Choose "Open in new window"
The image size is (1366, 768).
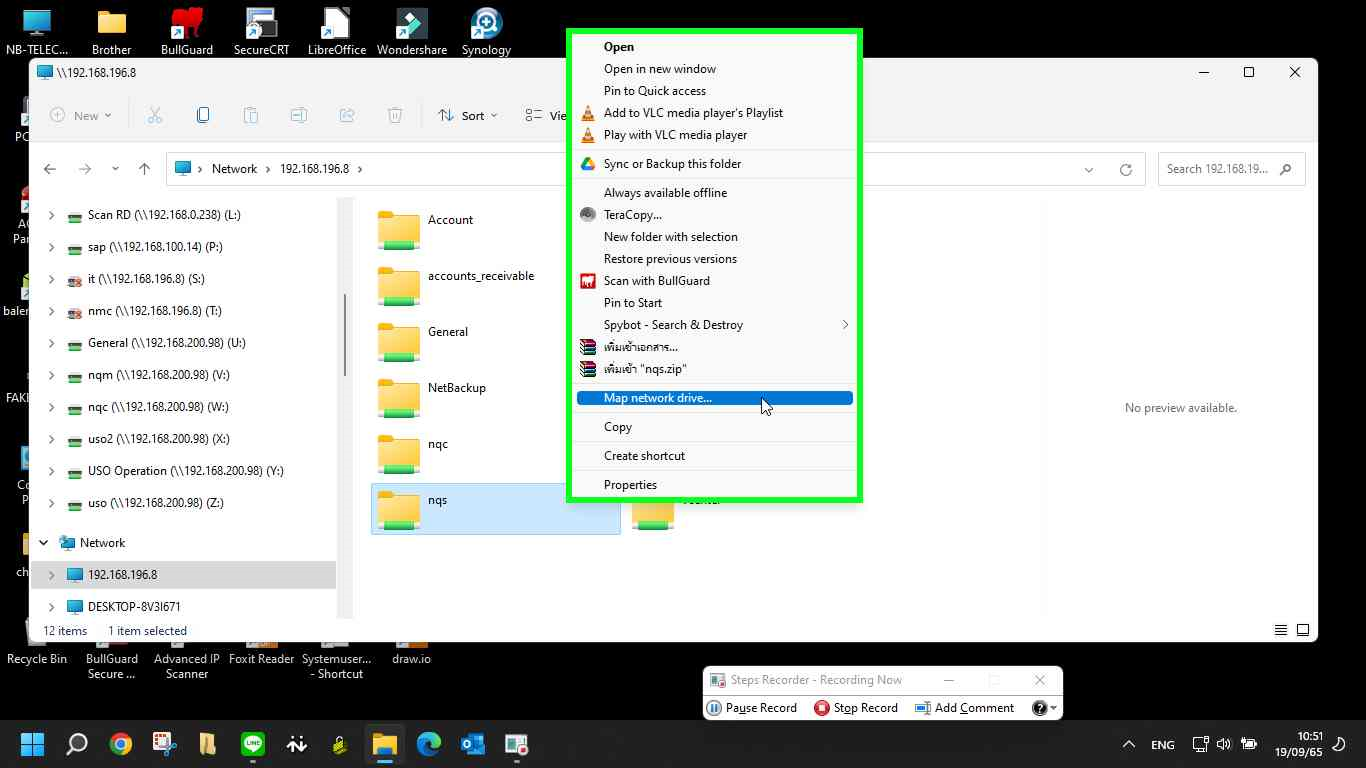(659, 68)
